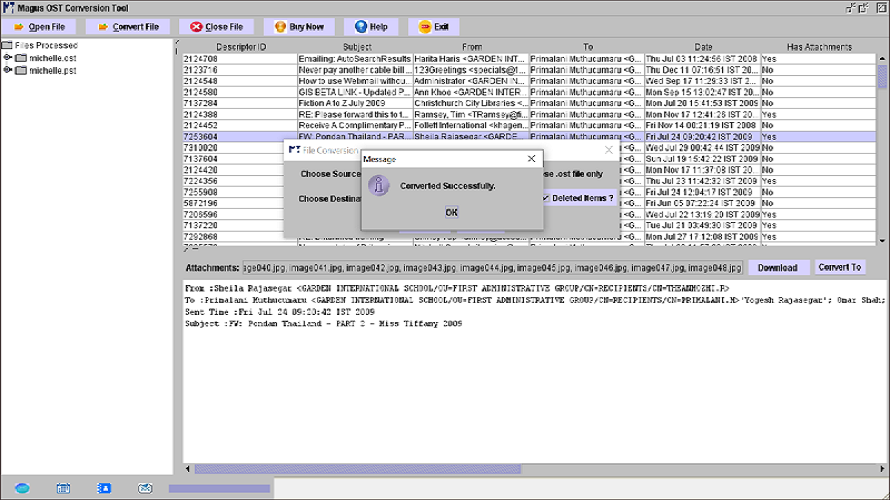This screenshot has height=500, width=890.
Task: Click the Exit toolbar button
Action: tap(434, 27)
